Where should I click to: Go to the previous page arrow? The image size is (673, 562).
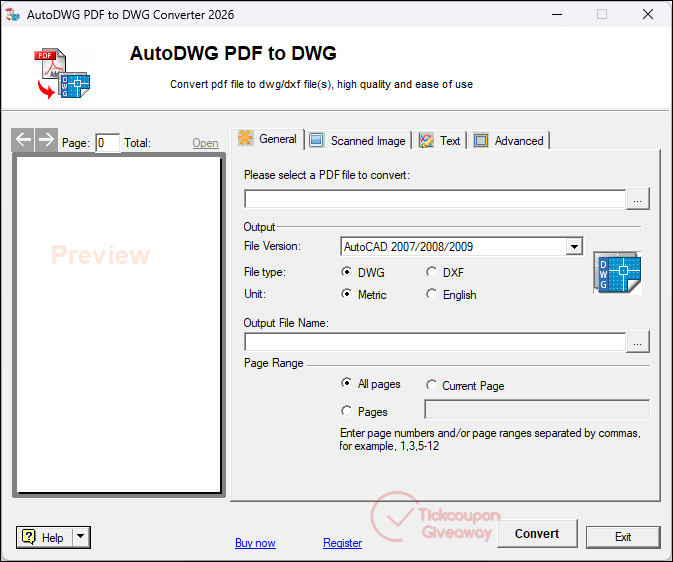click(x=23, y=140)
